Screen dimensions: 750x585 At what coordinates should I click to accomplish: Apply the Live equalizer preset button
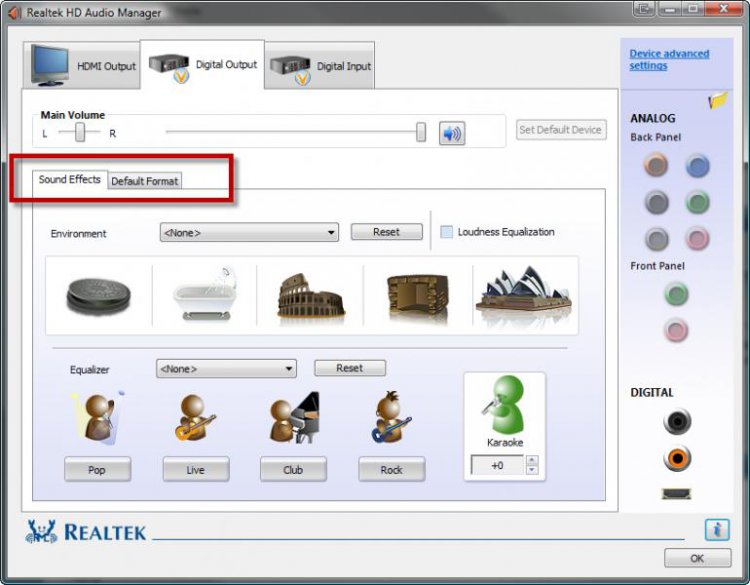[196, 470]
